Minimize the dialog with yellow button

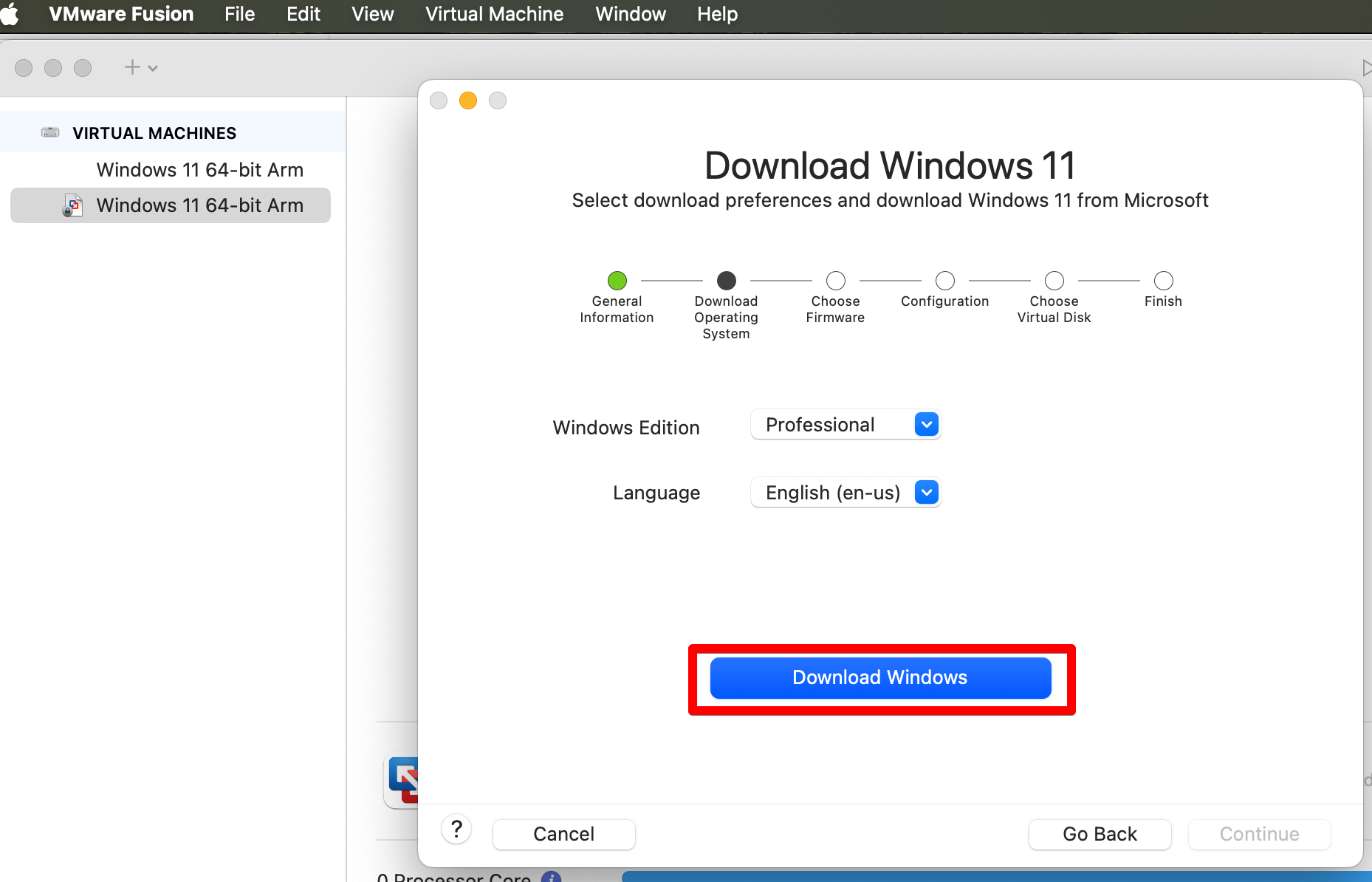click(468, 100)
